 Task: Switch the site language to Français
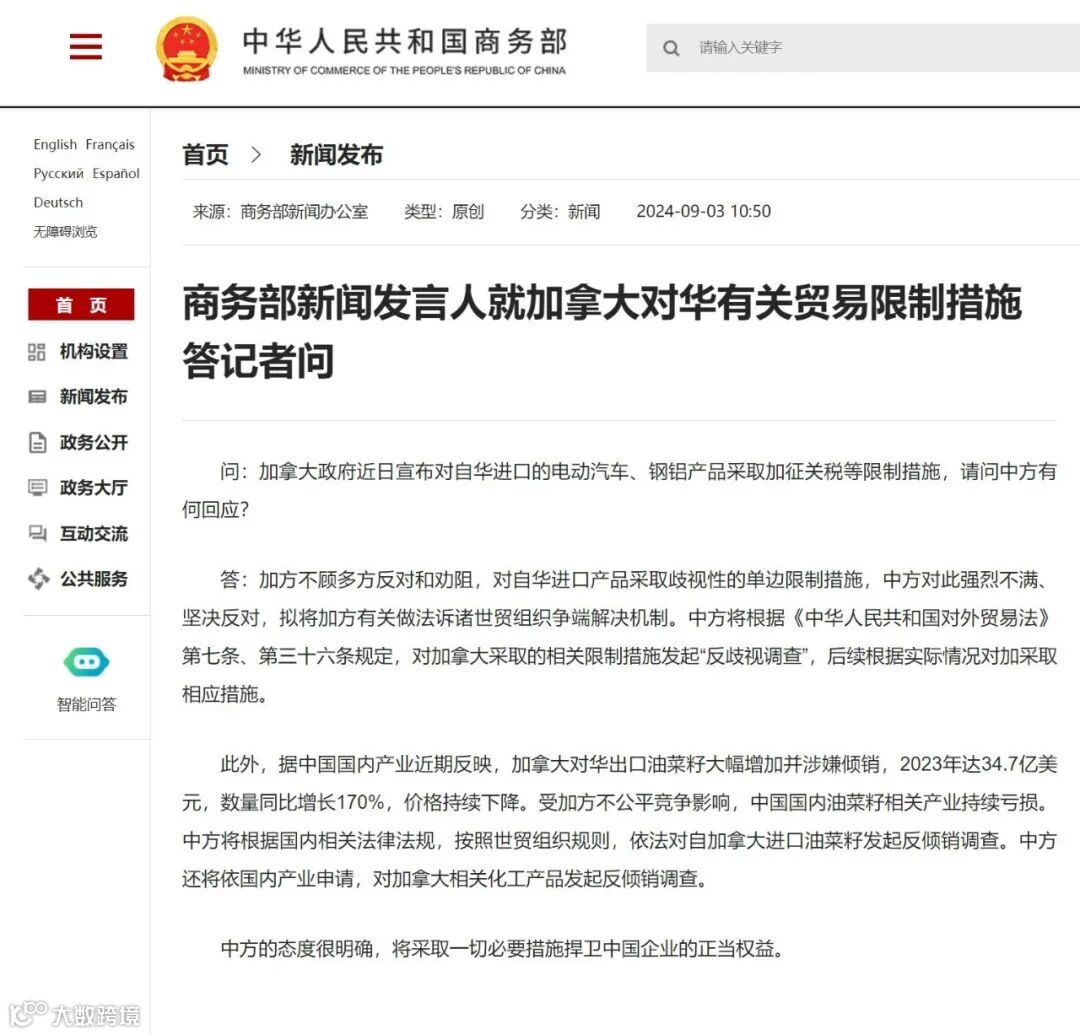pyautogui.click(x=110, y=145)
